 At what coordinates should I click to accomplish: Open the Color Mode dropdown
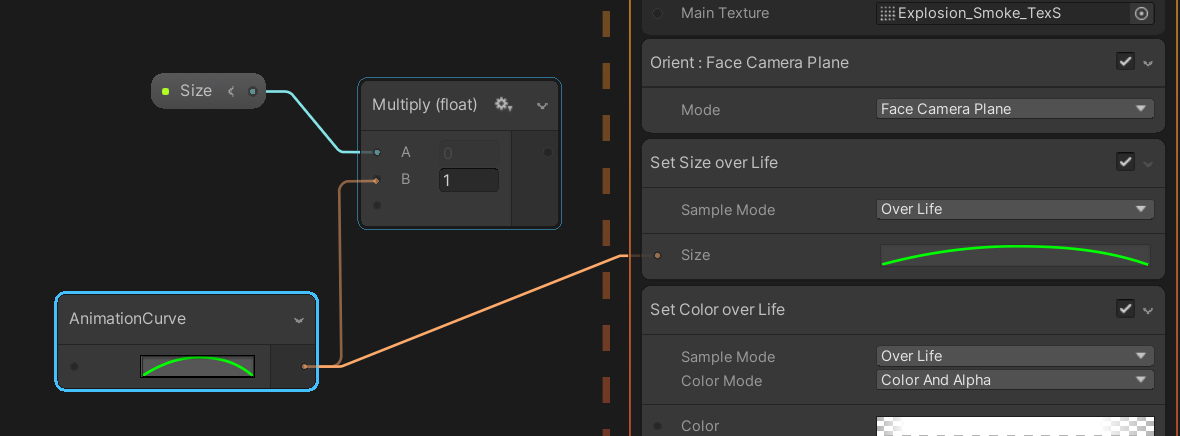[1015, 380]
